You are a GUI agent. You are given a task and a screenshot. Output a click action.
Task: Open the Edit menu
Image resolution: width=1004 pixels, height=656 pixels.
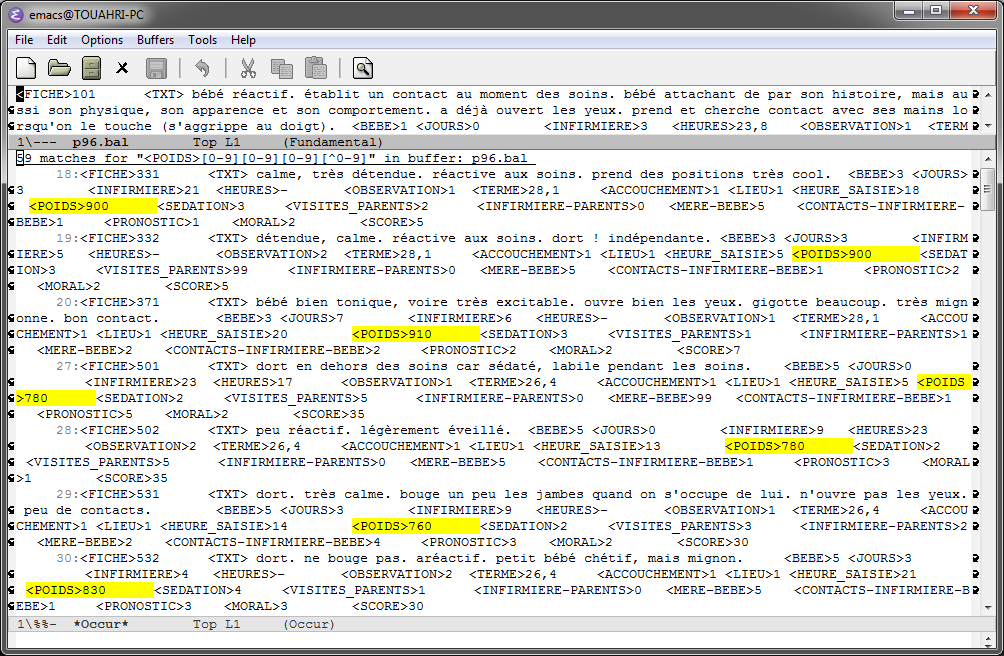point(56,40)
